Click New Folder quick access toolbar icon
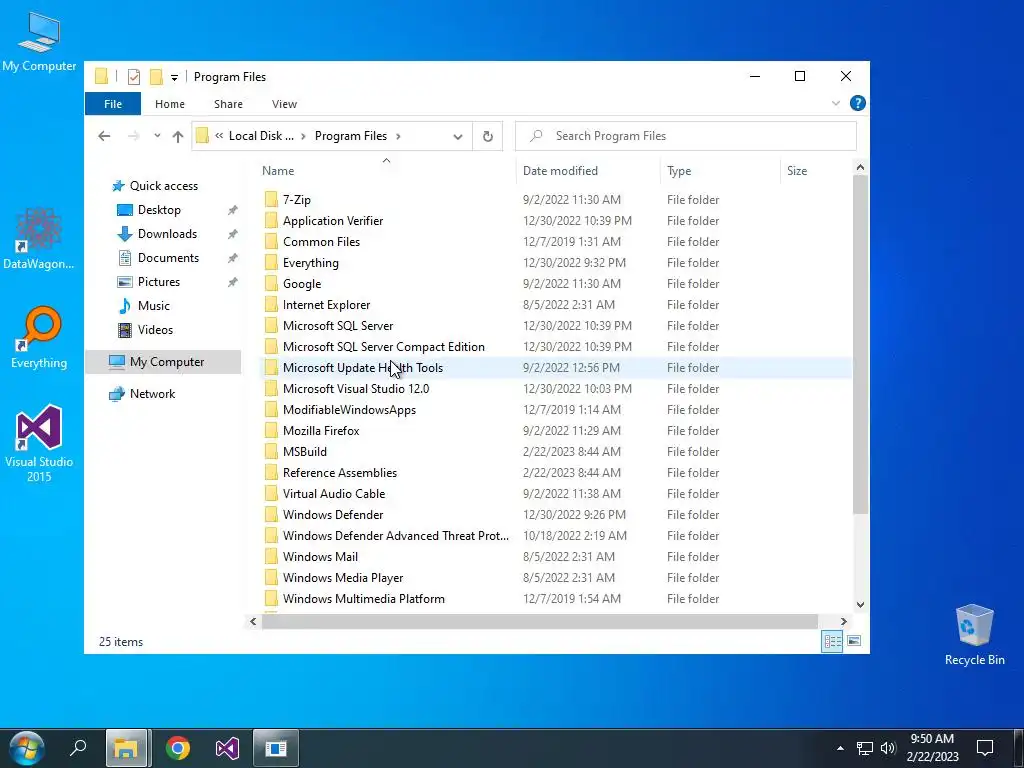The height and width of the screenshot is (768, 1024). pyautogui.click(x=156, y=77)
